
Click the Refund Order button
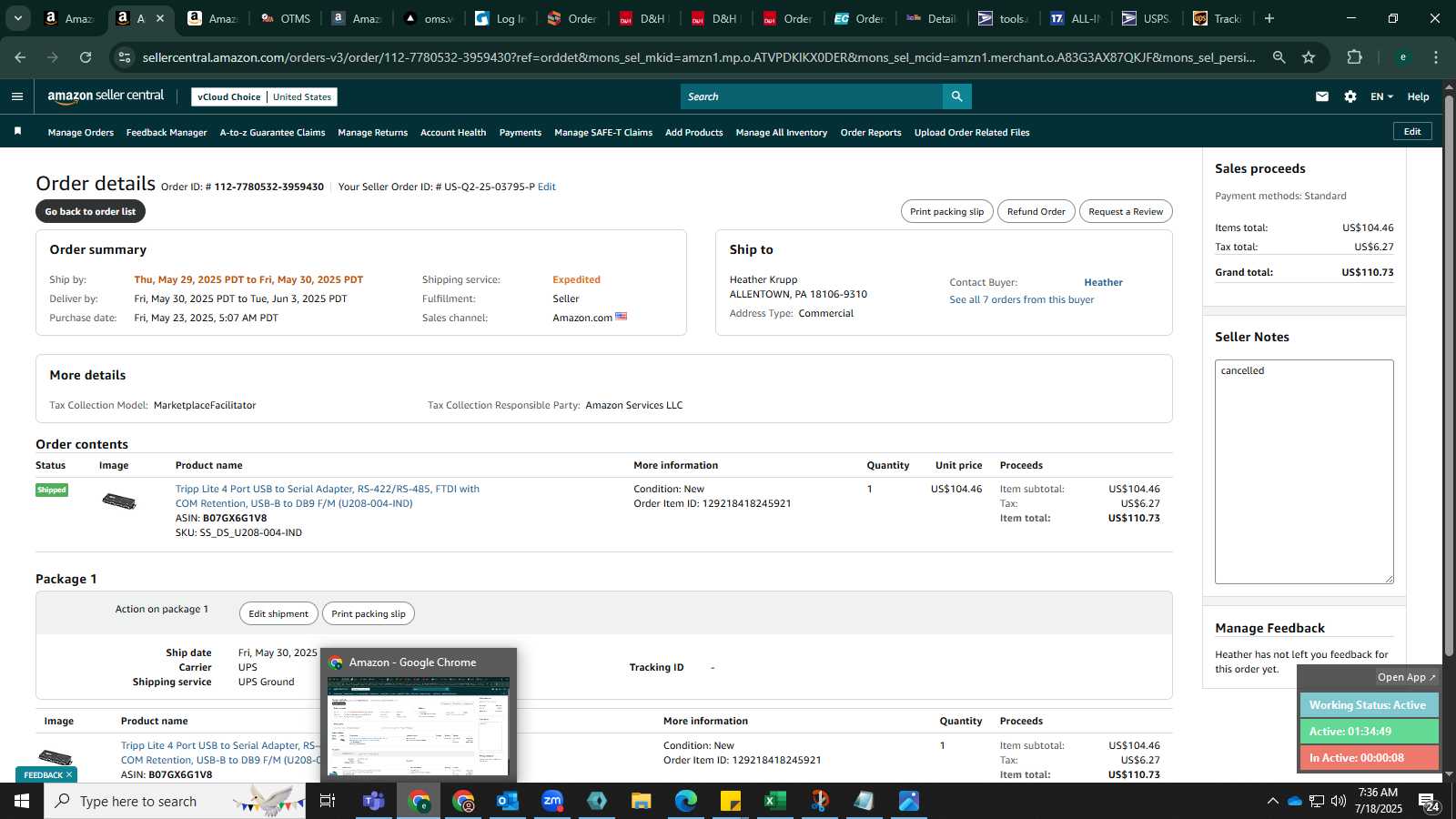[x=1036, y=211]
